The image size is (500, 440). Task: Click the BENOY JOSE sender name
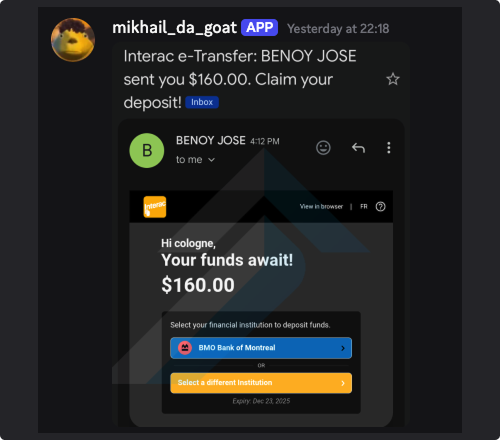point(211,140)
